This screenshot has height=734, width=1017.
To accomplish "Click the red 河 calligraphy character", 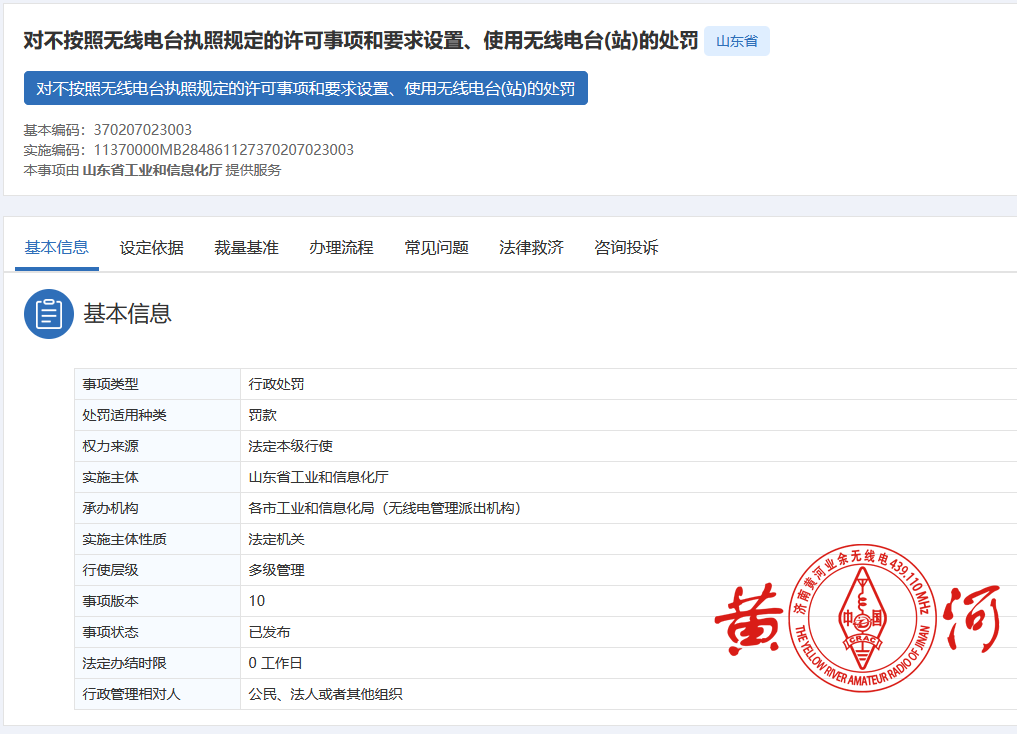I will coord(969,616).
